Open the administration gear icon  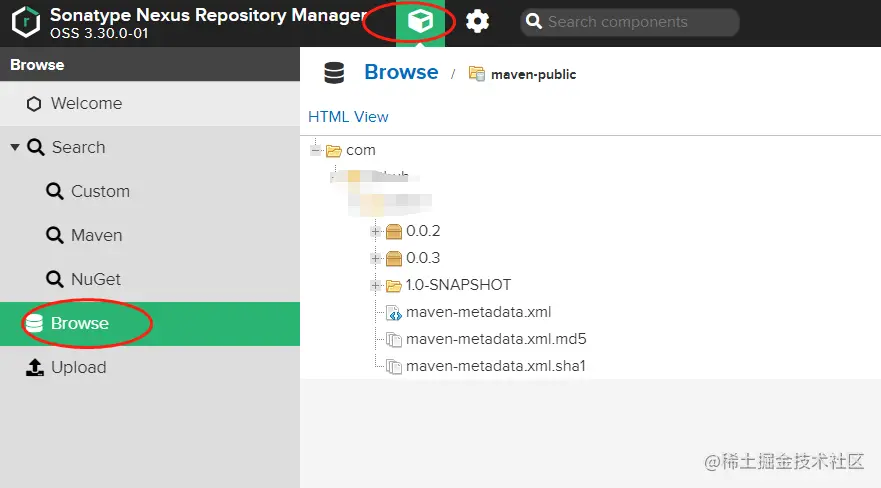[478, 22]
